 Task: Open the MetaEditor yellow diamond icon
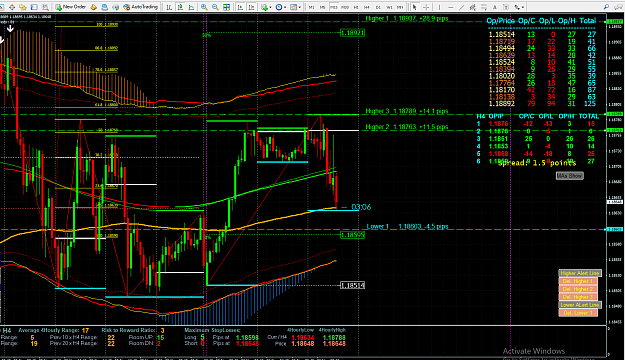[x=93, y=7]
